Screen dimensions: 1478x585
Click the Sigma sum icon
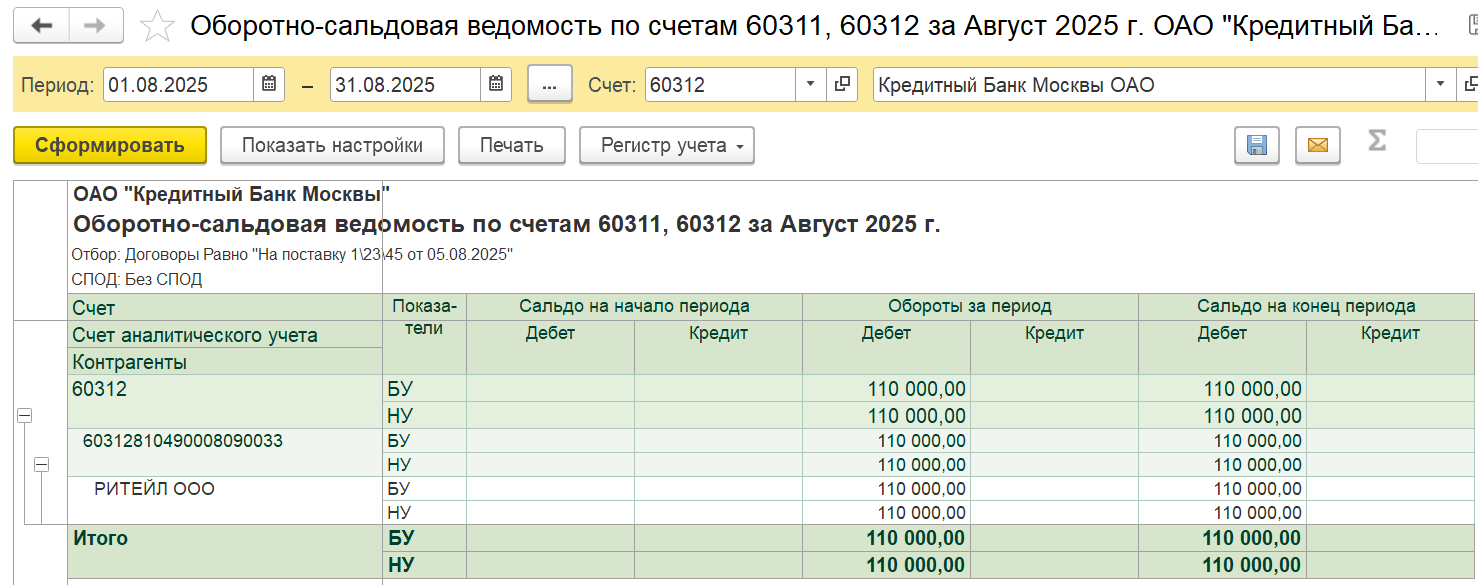[1377, 142]
